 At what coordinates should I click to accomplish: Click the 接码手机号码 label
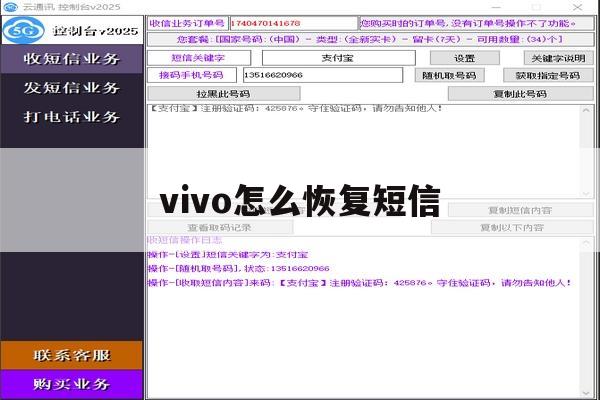click(191, 75)
